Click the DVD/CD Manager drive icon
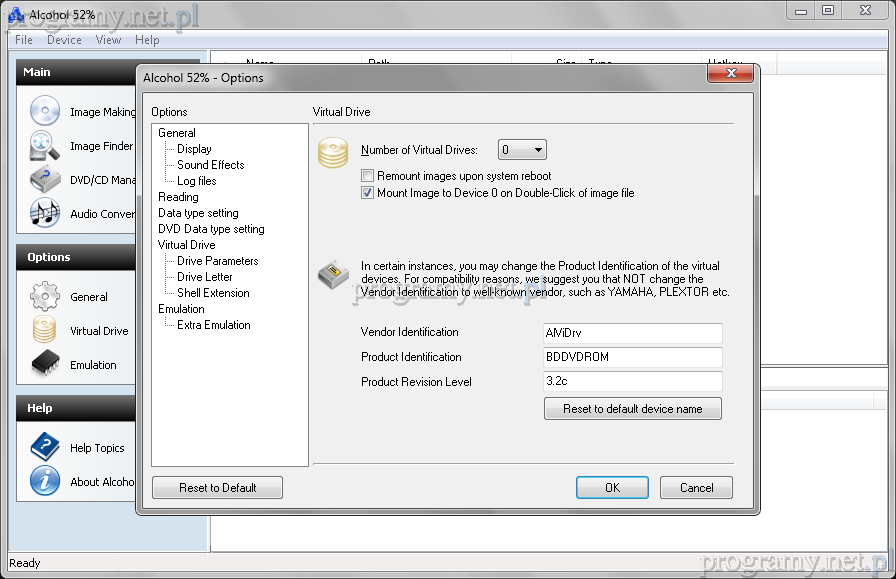Viewport: 896px width, 579px height. 45,180
